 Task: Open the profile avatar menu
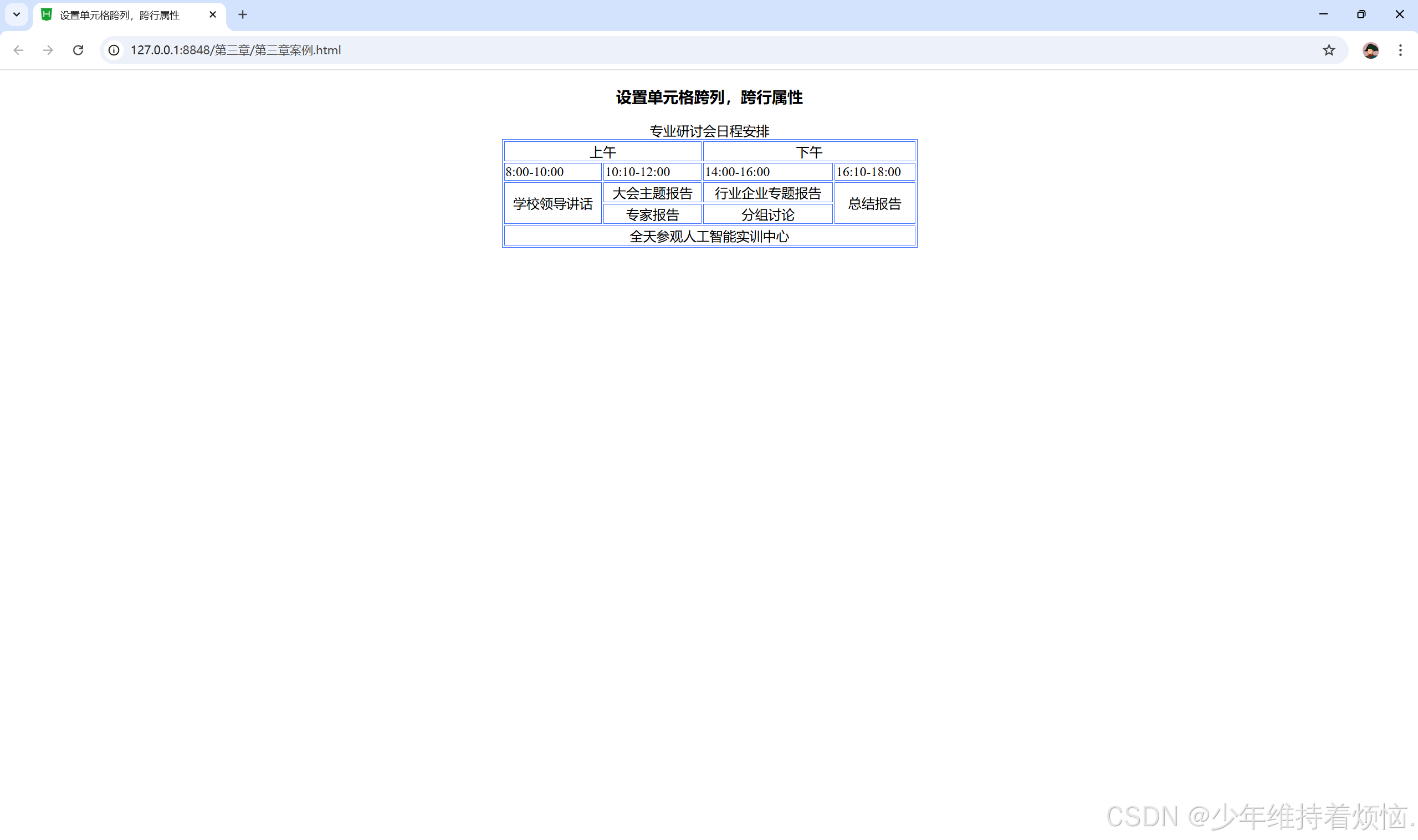[1370, 50]
